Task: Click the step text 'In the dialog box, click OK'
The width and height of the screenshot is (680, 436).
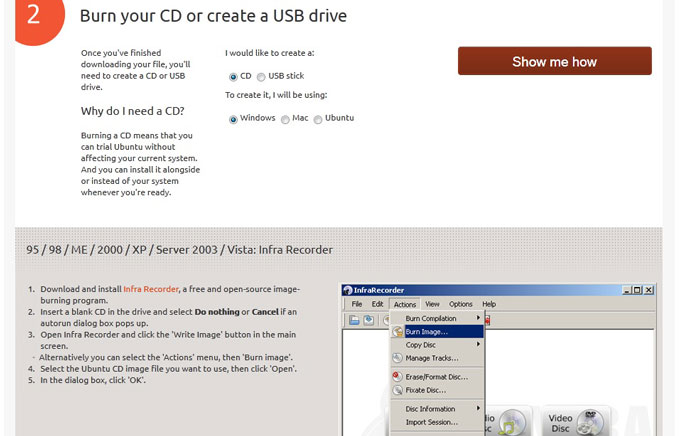Action: [93, 380]
